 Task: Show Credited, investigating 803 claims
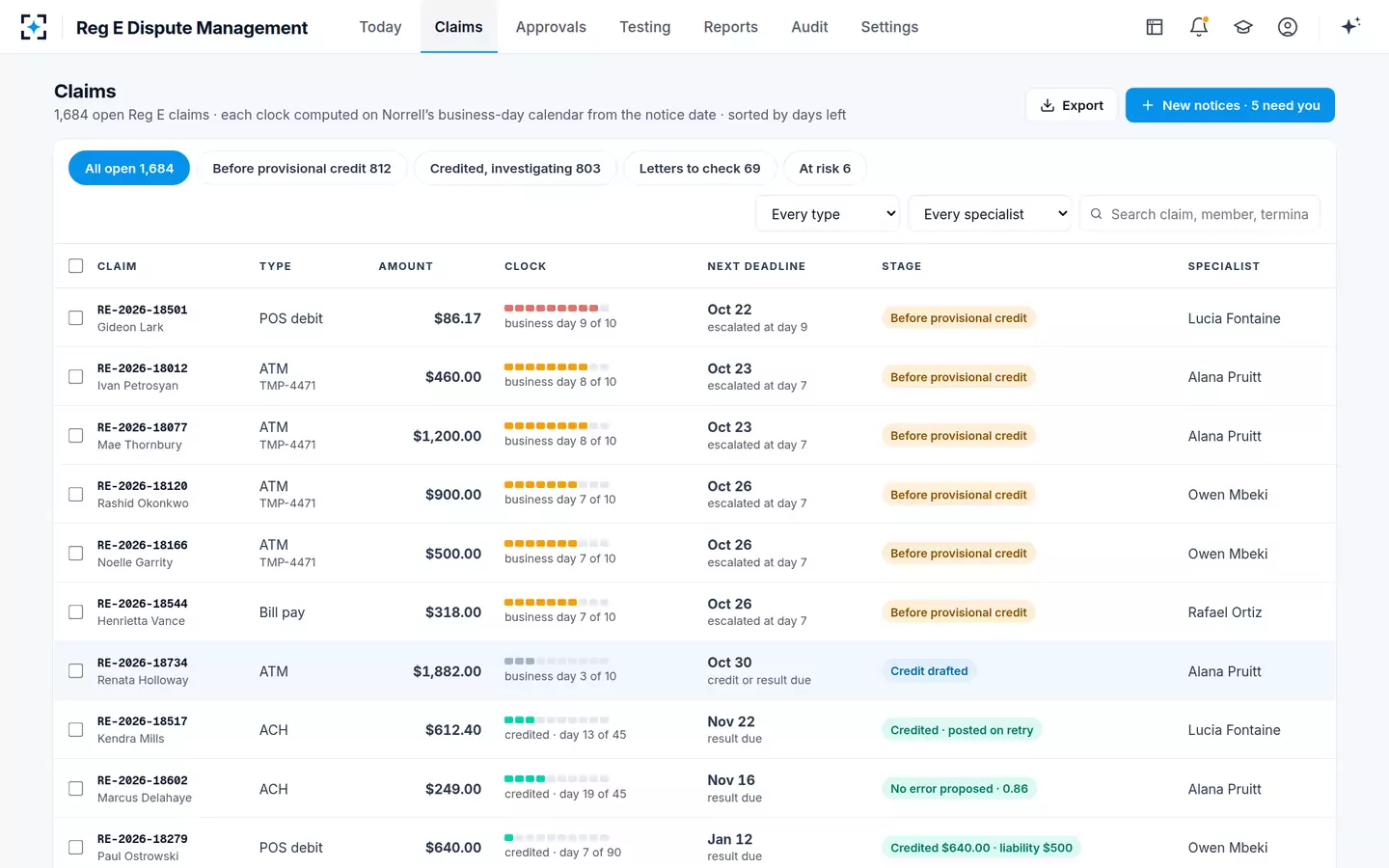[515, 169]
